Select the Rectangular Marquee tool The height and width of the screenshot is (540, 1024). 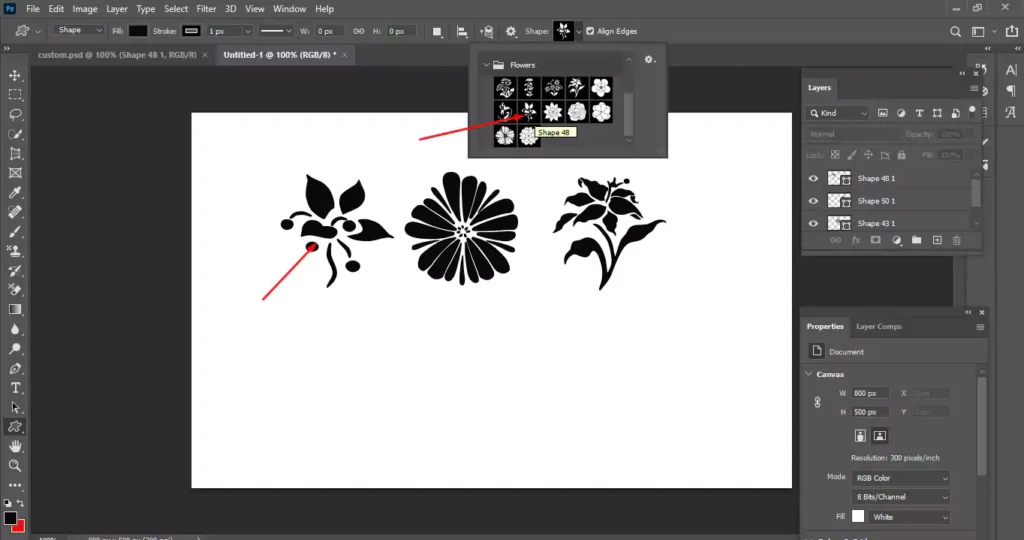pyautogui.click(x=15, y=95)
